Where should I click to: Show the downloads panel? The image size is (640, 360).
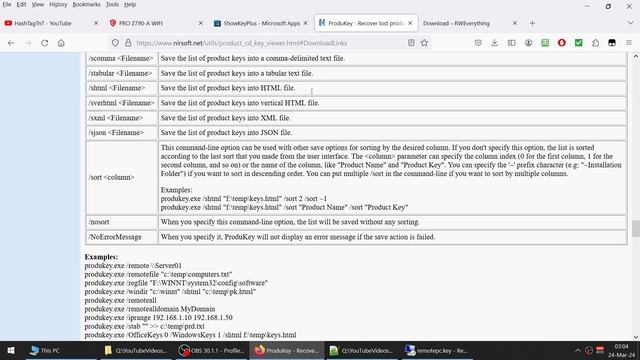pyautogui.click(x=495, y=43)
